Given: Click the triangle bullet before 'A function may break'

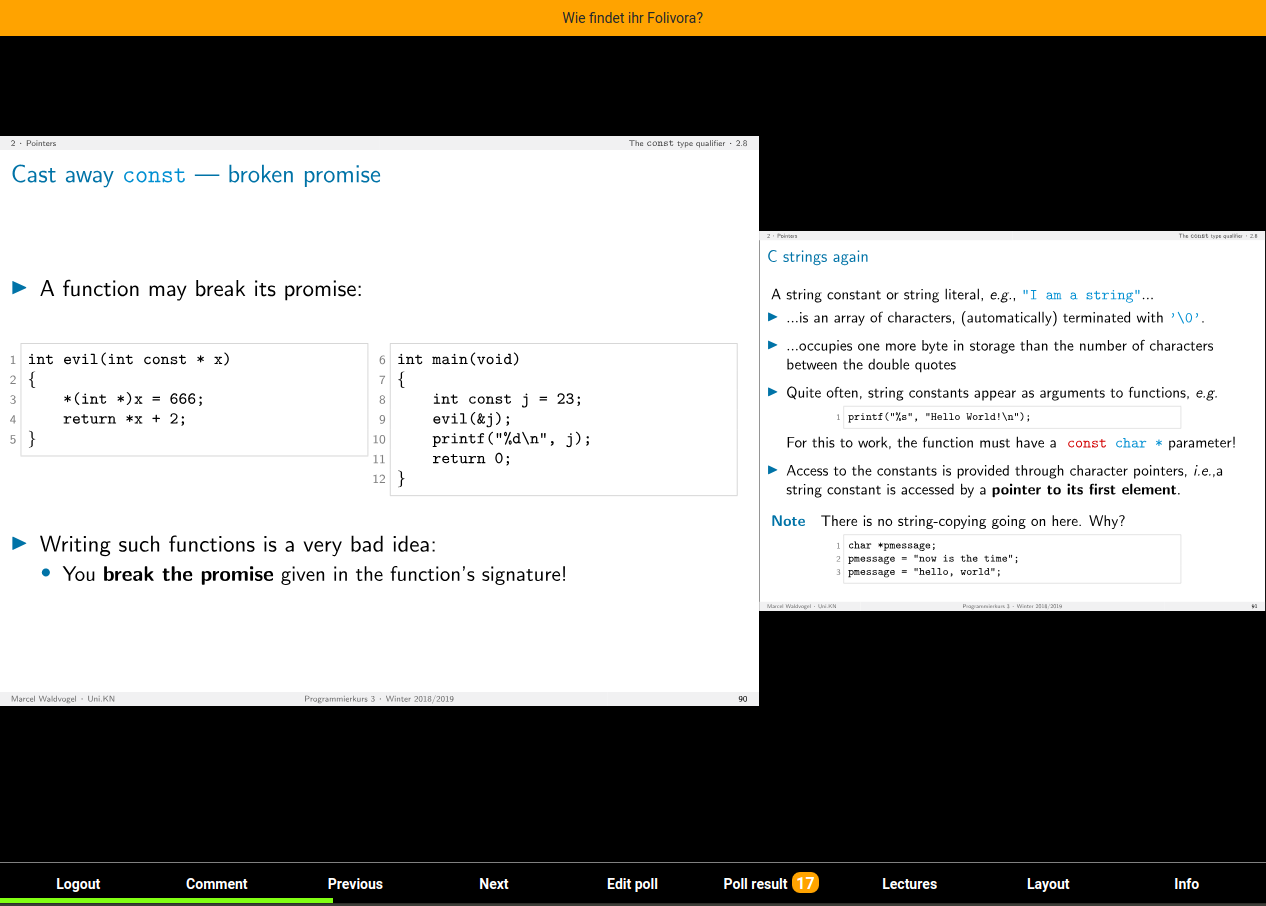Looking at the screenshot, I should coord(20,288).
